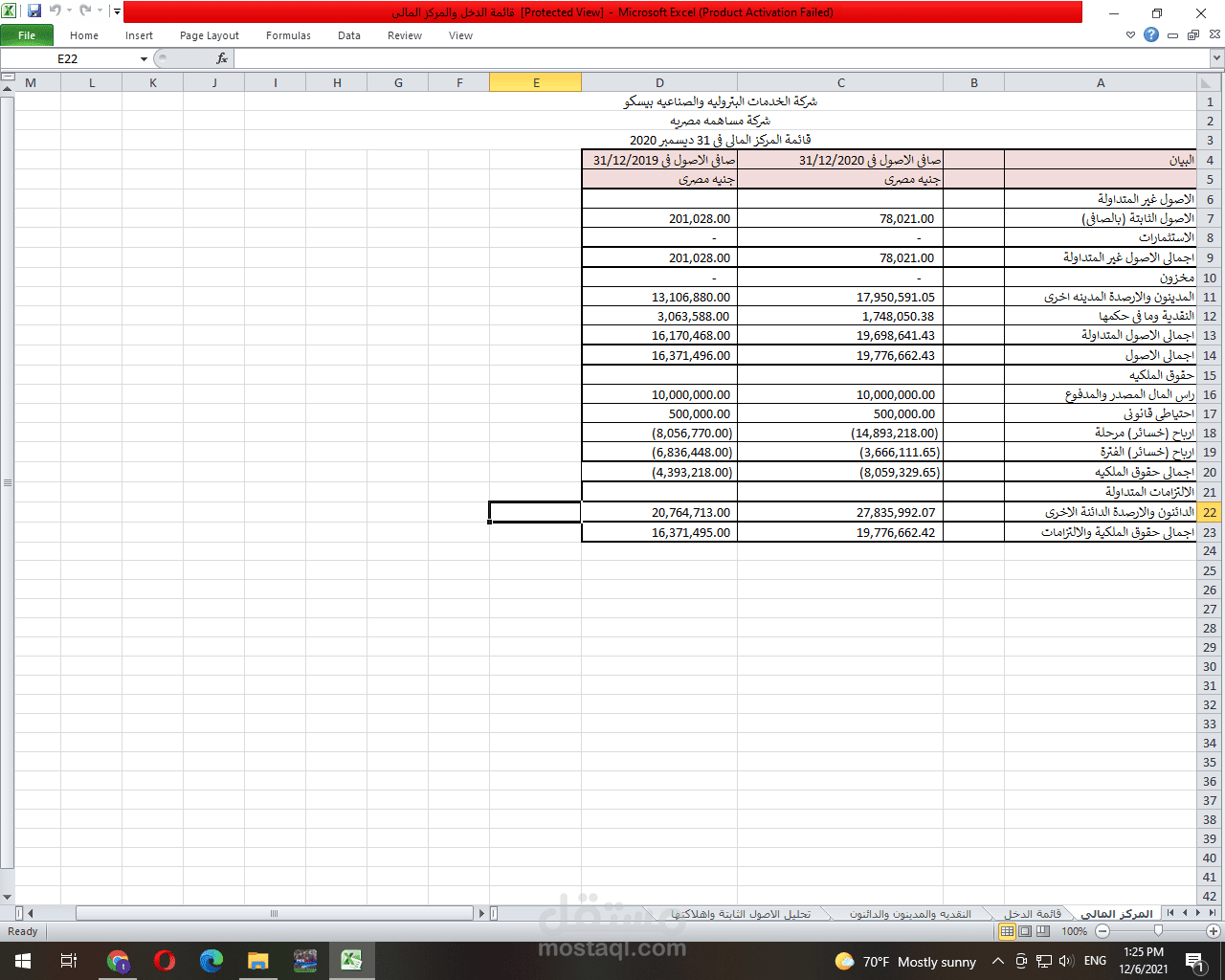The height and width of the screenshot is (980, 1225).
Task: Open the View ribbon tab
Action: [460, 35]
